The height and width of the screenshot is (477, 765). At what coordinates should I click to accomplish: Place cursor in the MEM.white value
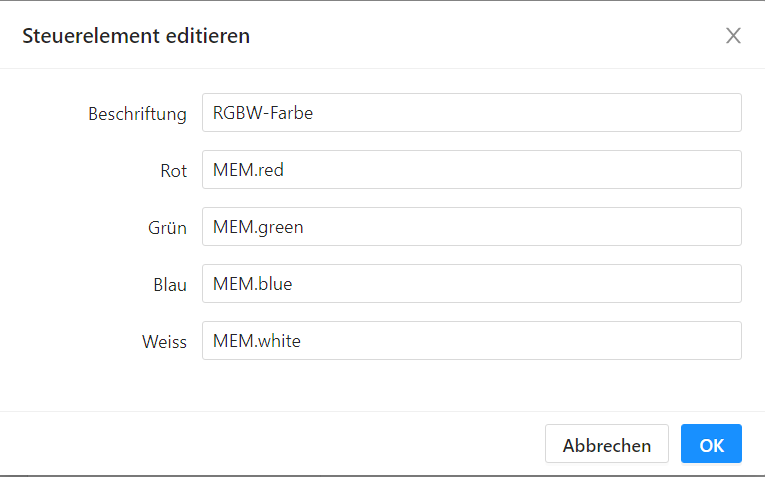[257, 341]
